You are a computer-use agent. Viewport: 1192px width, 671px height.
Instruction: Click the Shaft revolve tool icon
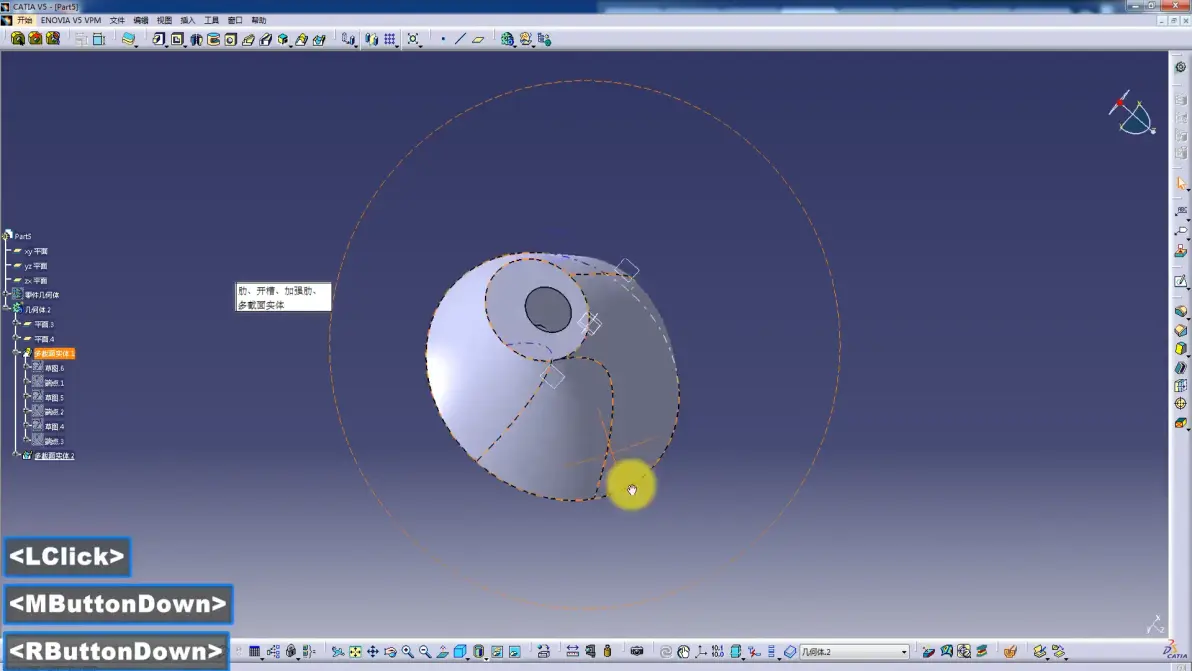pos(196,39)
